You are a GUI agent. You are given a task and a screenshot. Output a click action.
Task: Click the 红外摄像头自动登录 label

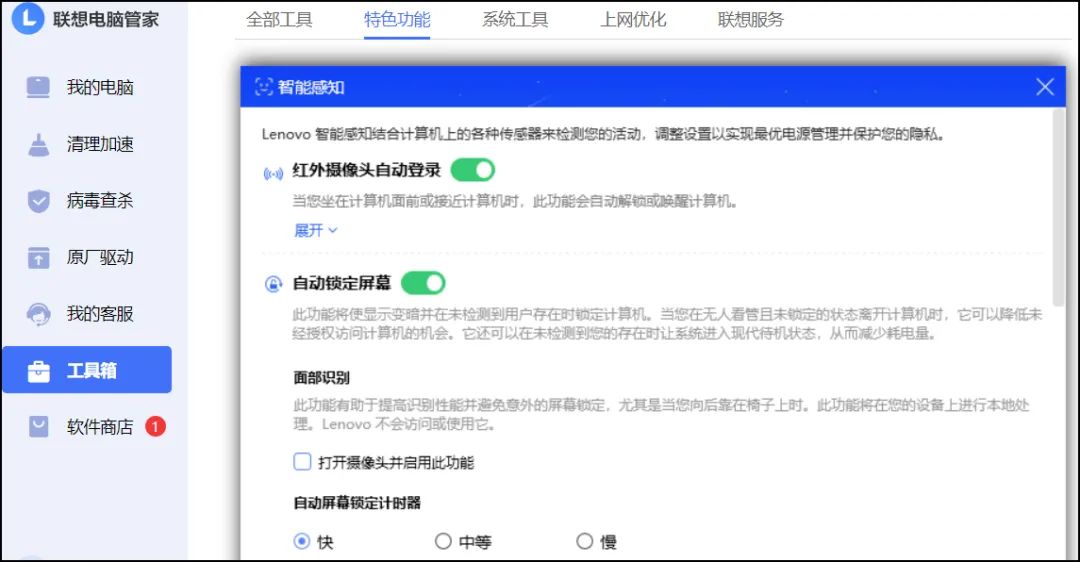point(366,170)
